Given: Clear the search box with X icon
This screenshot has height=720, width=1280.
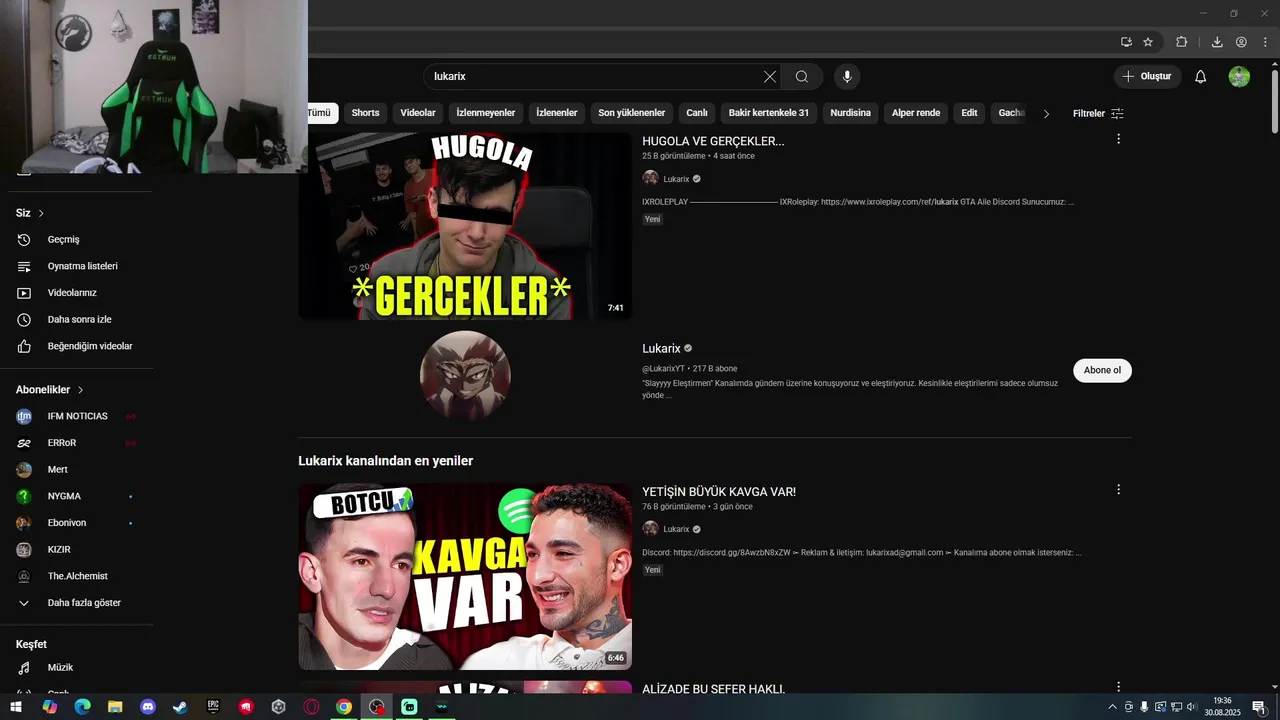Looking at the screenshot, I should pyautogui.click(x=770, y=77).
